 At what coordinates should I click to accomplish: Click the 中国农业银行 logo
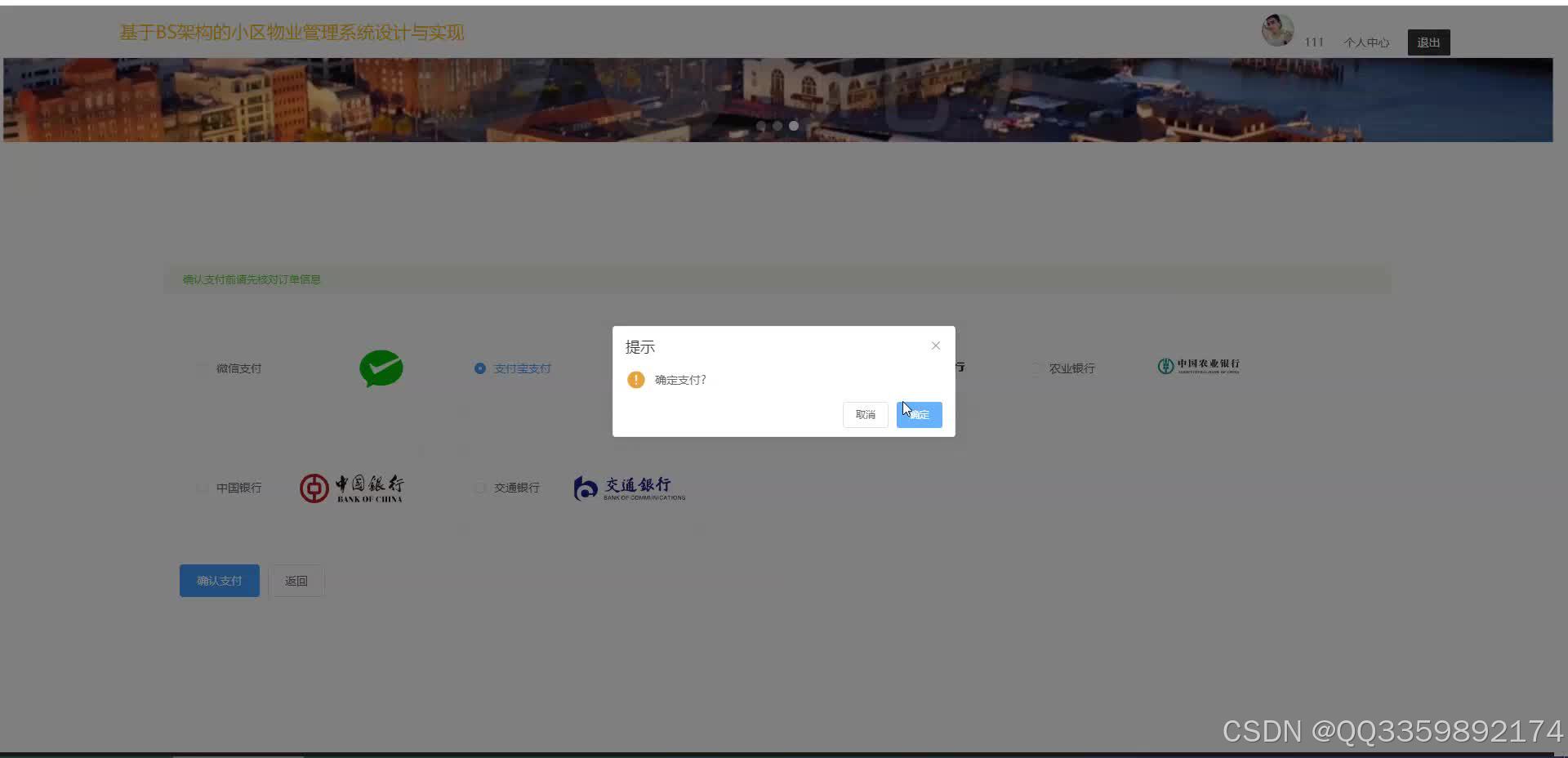click(x=1198, y=366)
